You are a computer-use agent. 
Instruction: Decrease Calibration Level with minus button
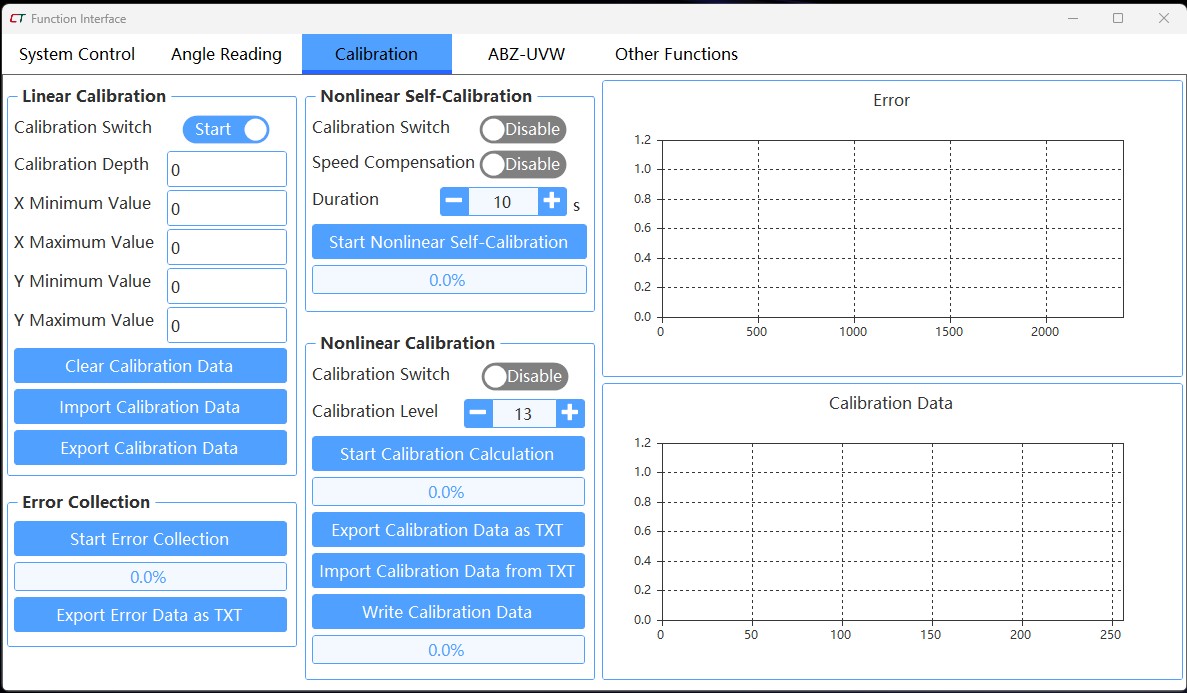(479, 413)
